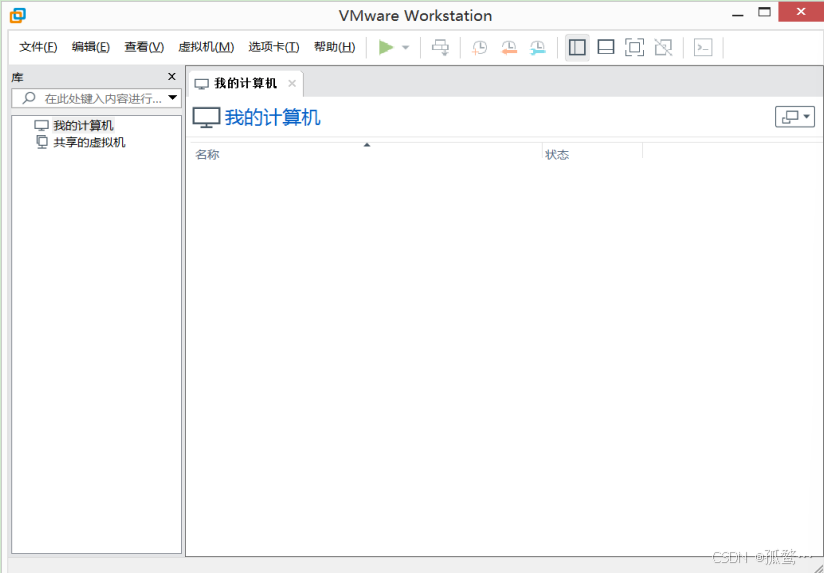Open the 帮助(H) menu
824x573 pixels.
(x=335, y=47)
